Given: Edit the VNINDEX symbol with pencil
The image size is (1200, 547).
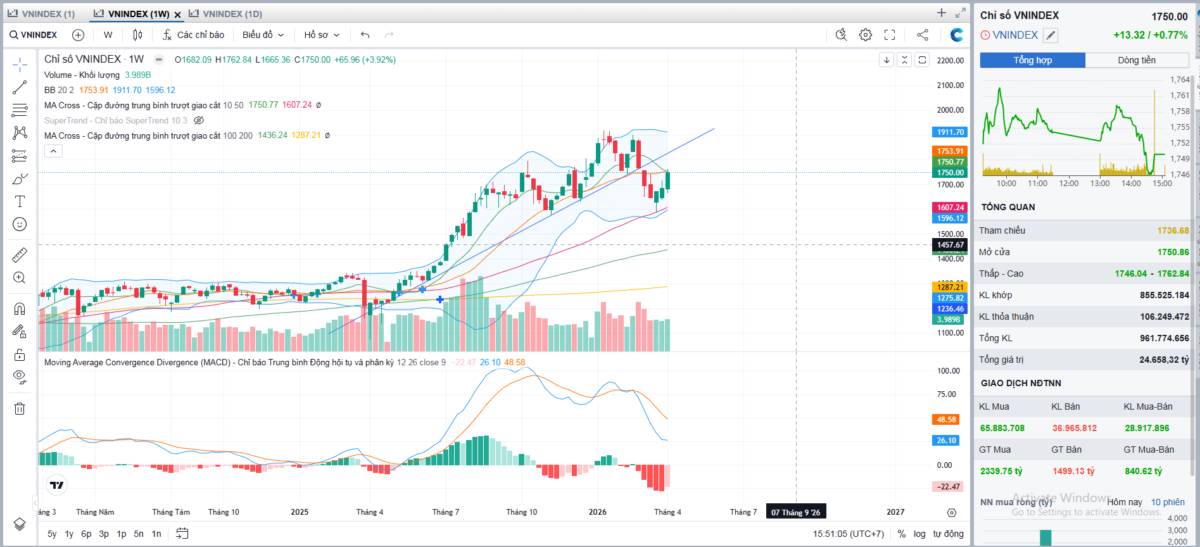Looking at the screenshot, I should click(x=1050, y=35).
